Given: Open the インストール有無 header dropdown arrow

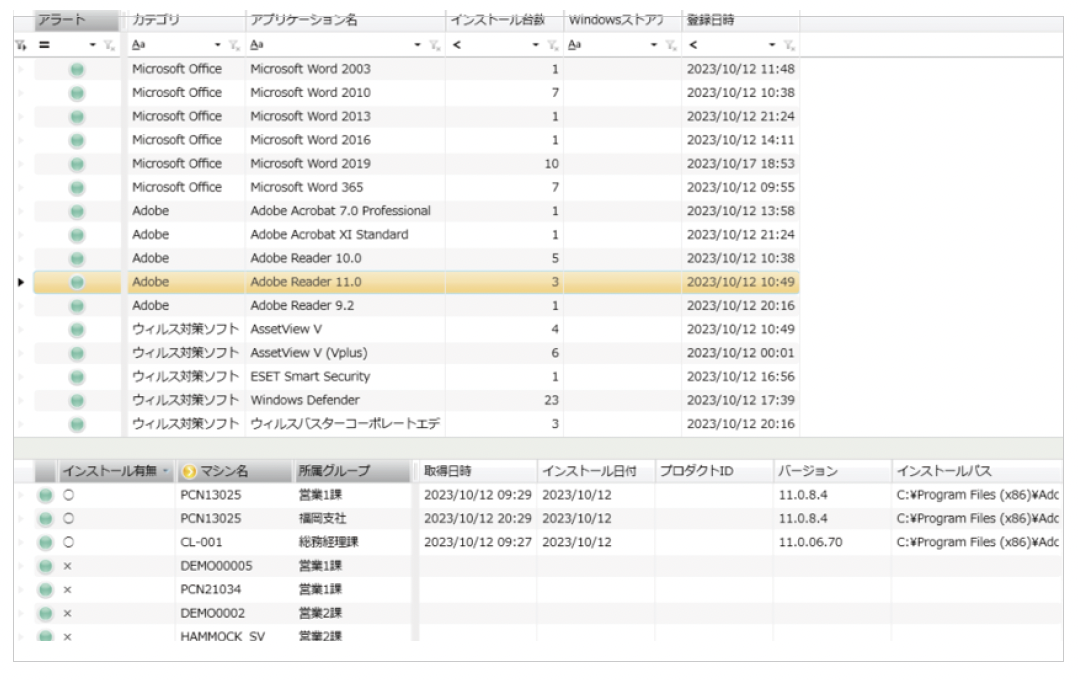Looking at the screenshot, I should [x=166, y=472].
